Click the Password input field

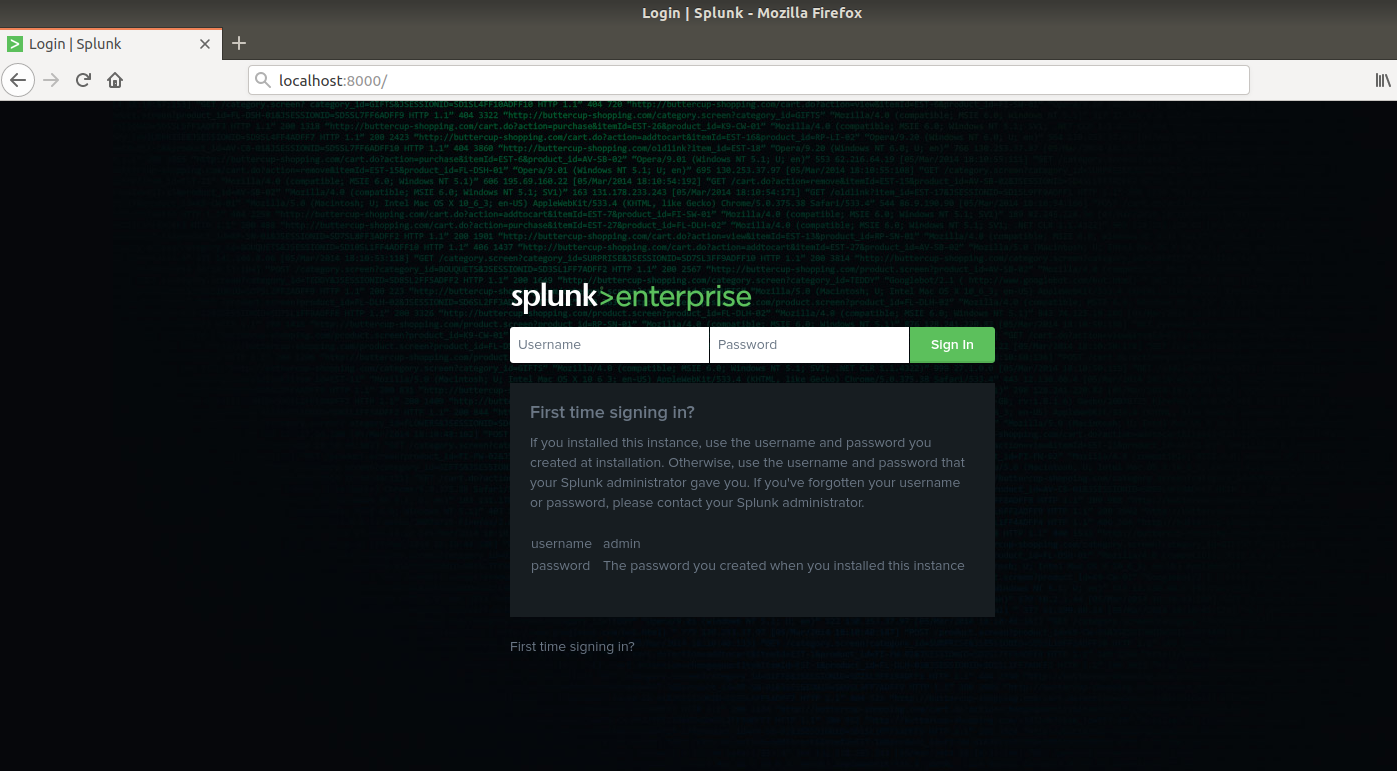(809, 345)
